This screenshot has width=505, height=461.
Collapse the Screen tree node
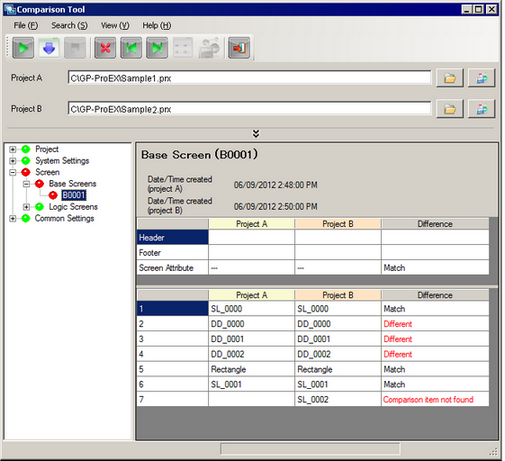(x=12, y=172)
